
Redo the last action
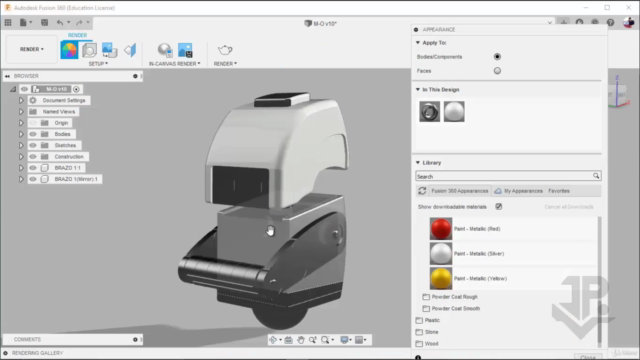[79, 22]
